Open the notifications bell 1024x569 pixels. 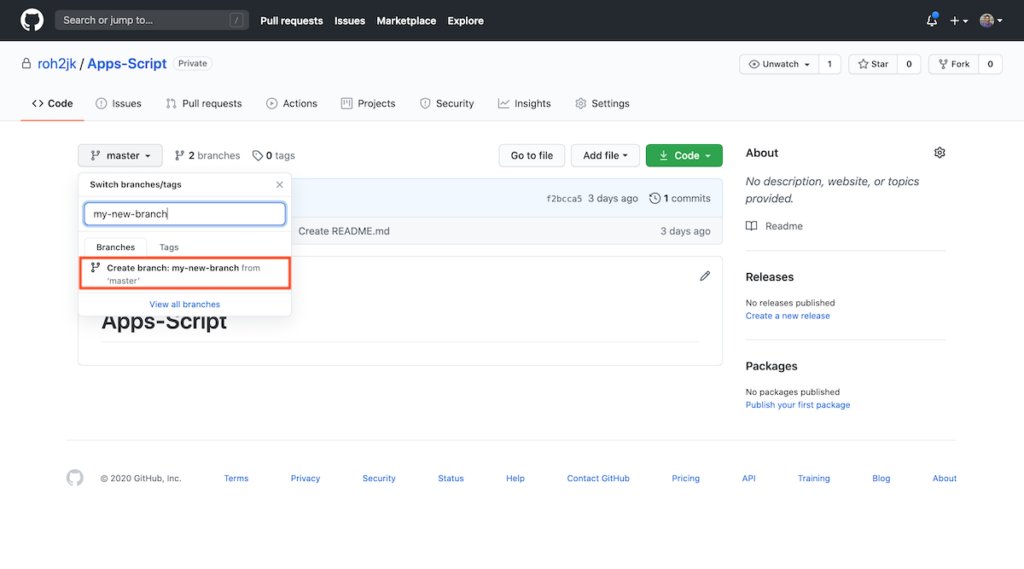click(932, 20)
